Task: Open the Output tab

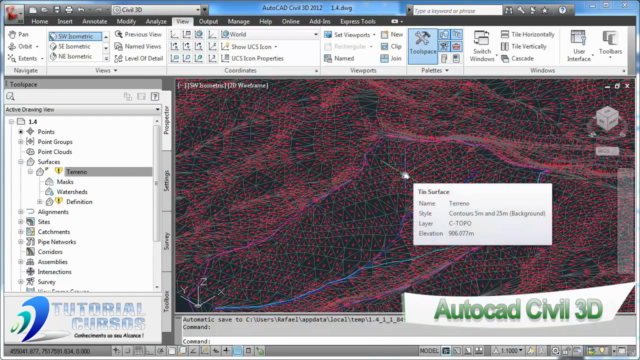Action: pyautogui.click(x=208, y=21)
